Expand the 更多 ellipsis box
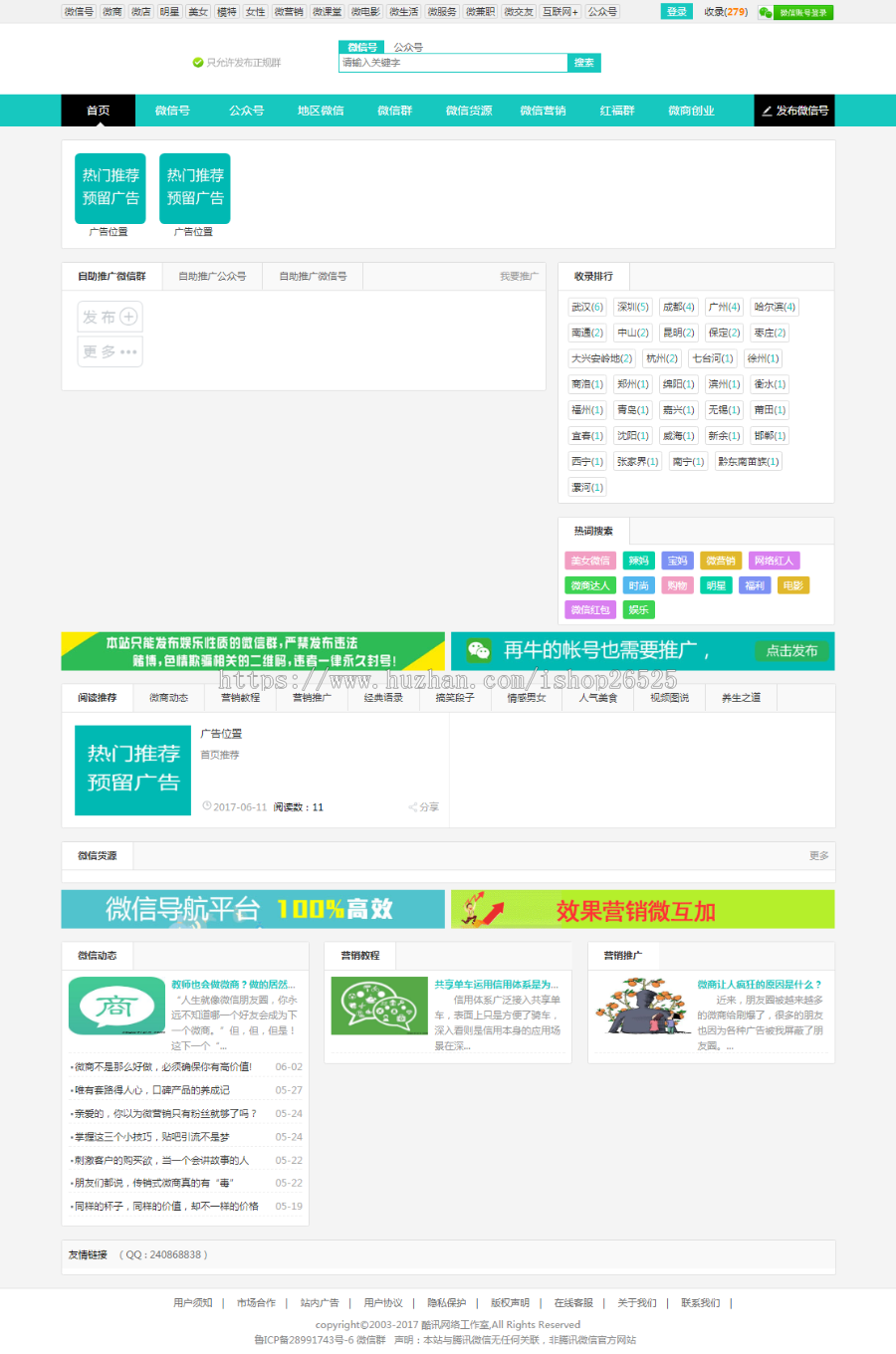Screen dimensions: 896x1354 click(110, 350)
